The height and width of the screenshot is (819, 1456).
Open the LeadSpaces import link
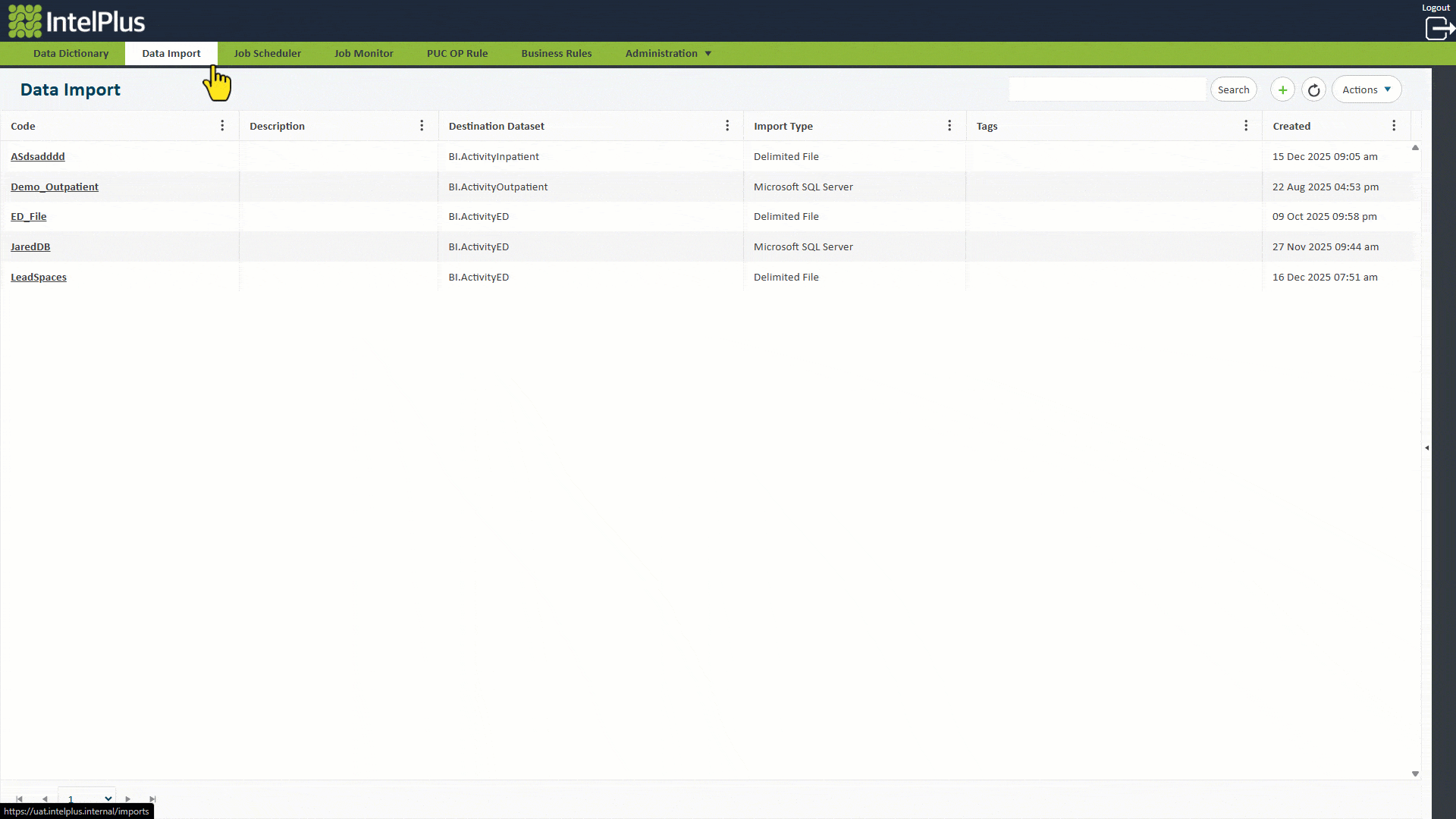pyautogui.click(x=39, y=277)
